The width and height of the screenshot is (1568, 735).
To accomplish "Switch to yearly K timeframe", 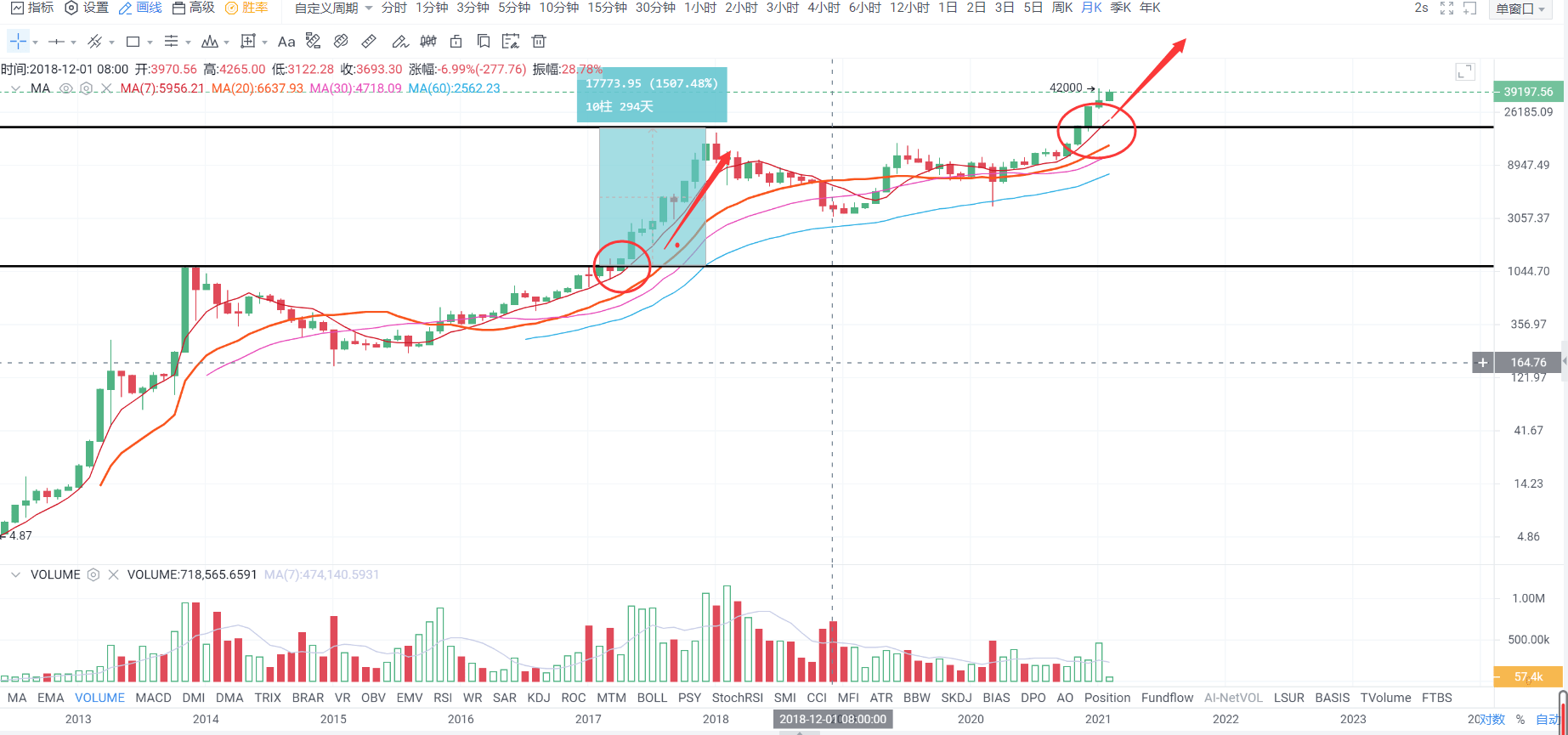I will (x=1150, y=8).
